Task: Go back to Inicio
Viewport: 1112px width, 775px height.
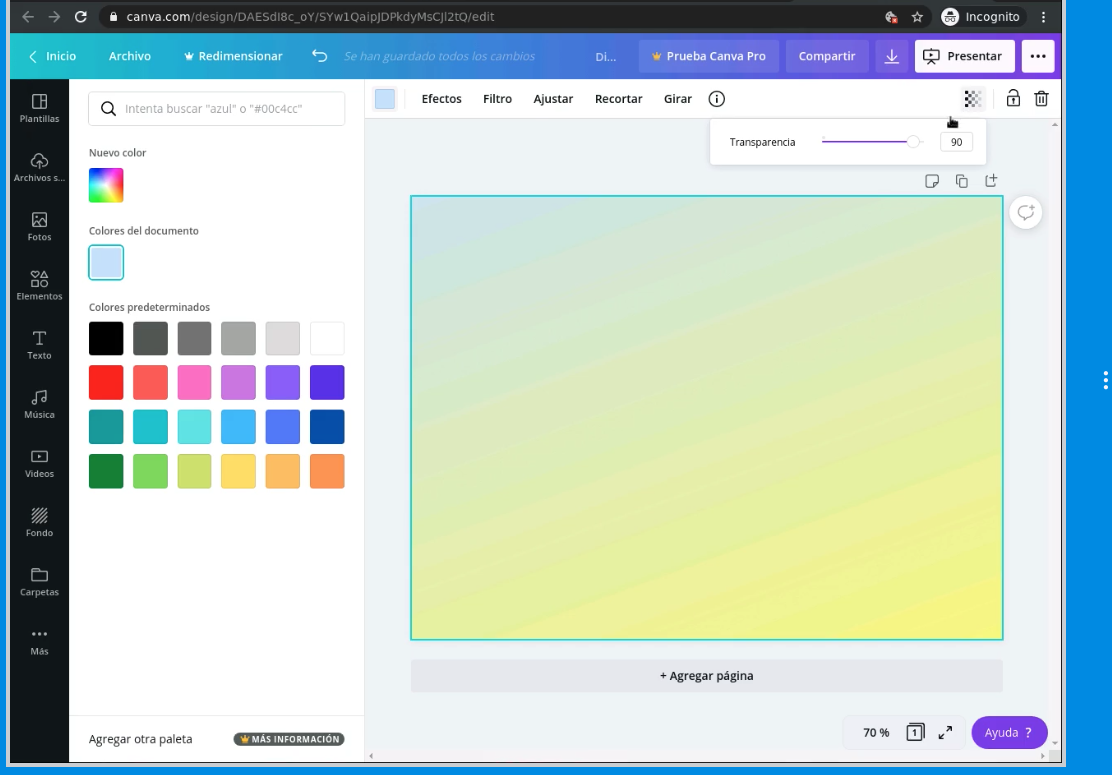Action: pos(52,56)
